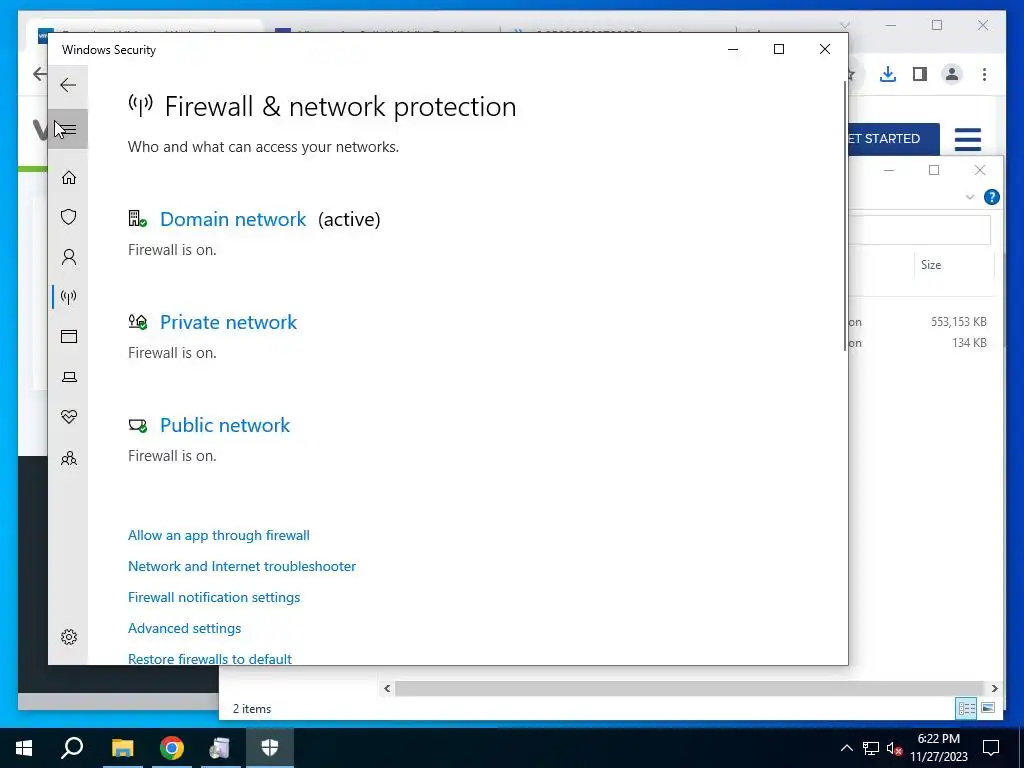Open the website hamburger menu in Chrome
1024x768 pixels.
tap(968, 139)
